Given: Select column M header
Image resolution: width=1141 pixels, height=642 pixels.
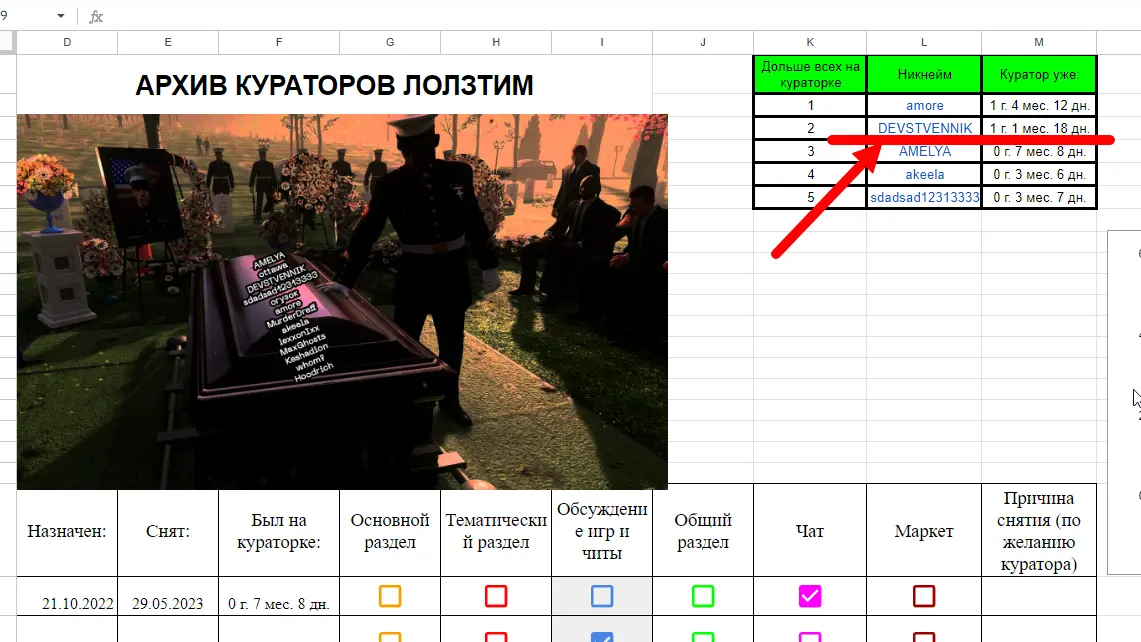Looking at the screenshot, I should click(x=1039, y=42).
